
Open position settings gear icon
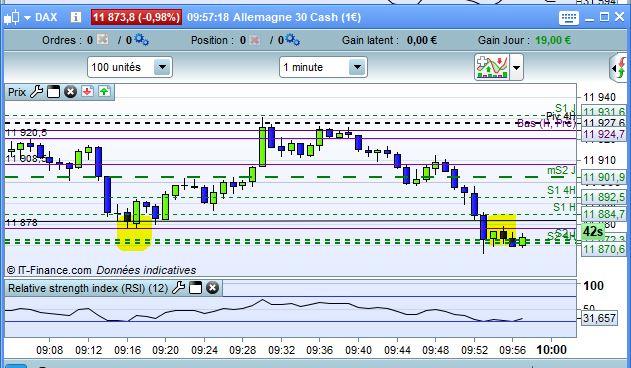(292, 39)
